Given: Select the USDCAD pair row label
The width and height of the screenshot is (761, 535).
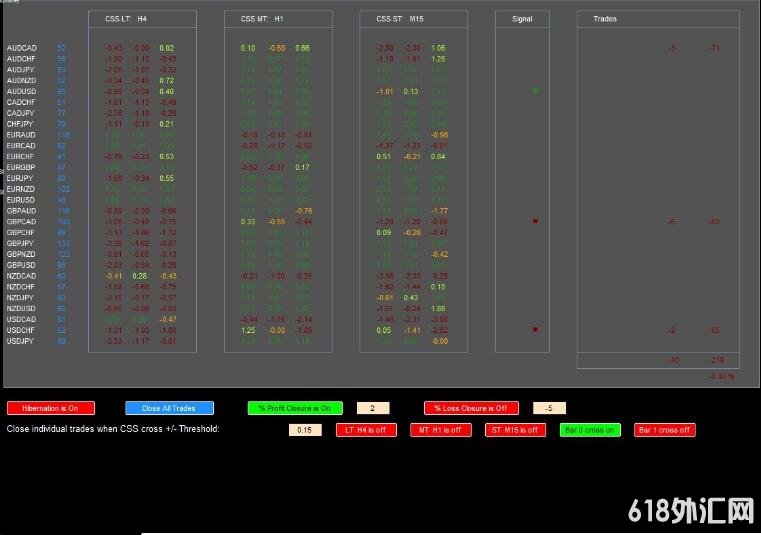Looking at the screenshot, I should pos(21,319).
